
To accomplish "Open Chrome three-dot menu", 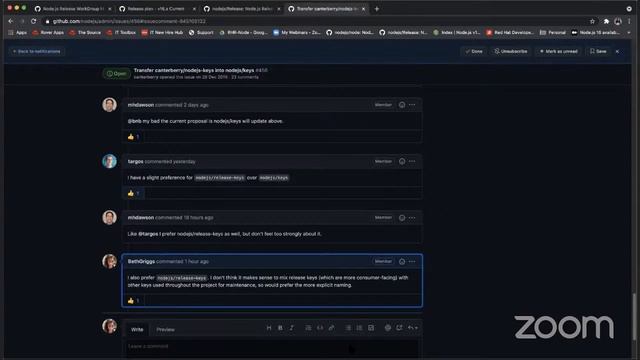I will [629, 21].
